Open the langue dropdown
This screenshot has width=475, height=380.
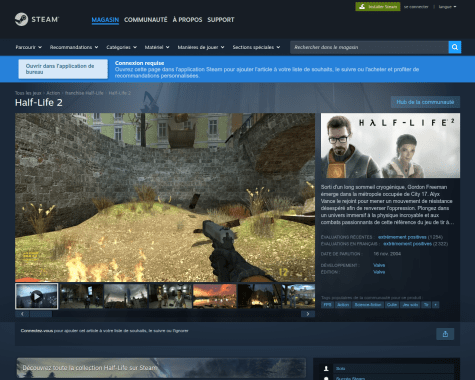click(x=447, y=7)
